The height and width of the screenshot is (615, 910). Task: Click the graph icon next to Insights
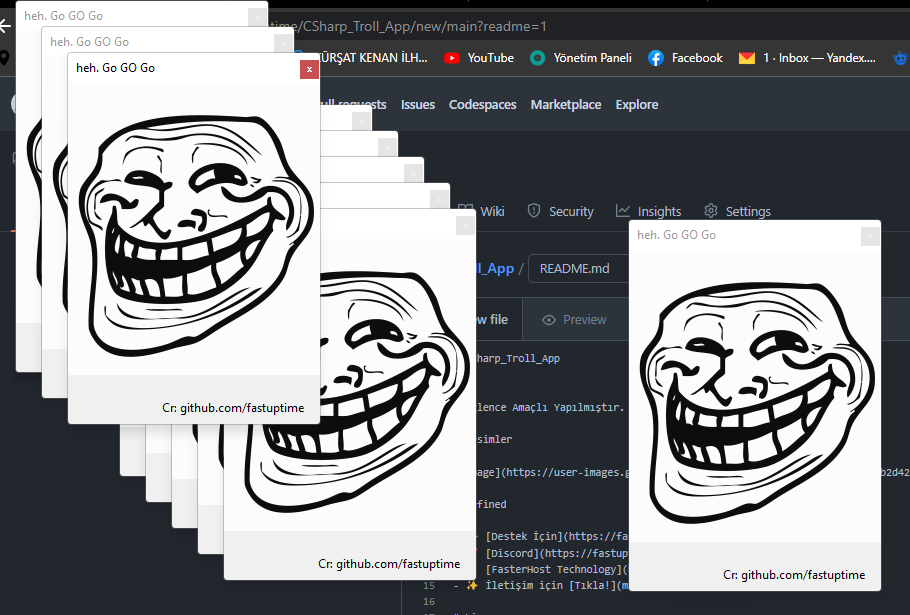coord(623,211)
